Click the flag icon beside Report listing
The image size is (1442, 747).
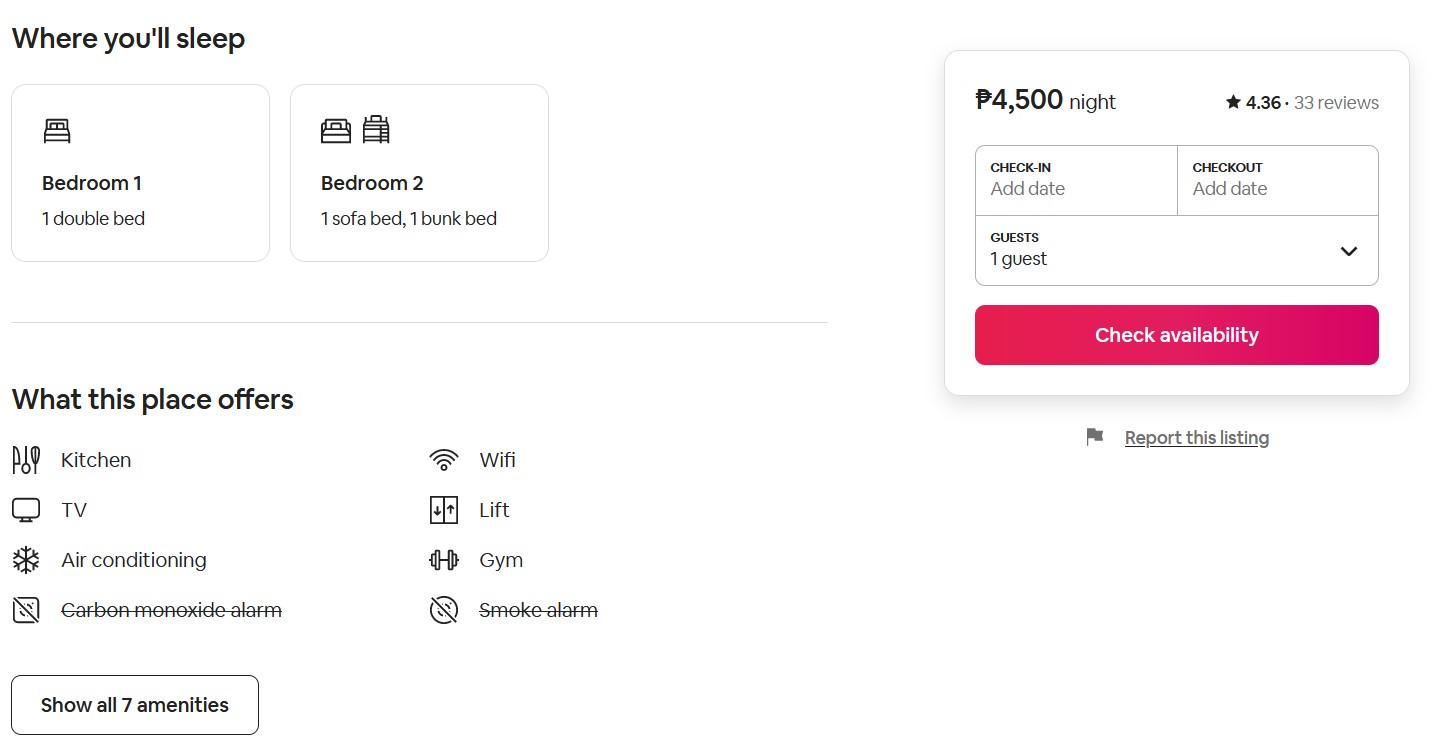1095,437
